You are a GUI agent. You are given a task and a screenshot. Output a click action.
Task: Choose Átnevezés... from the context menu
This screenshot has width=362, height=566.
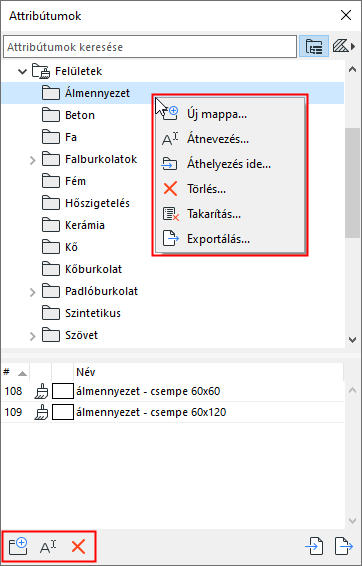point(230,139)
